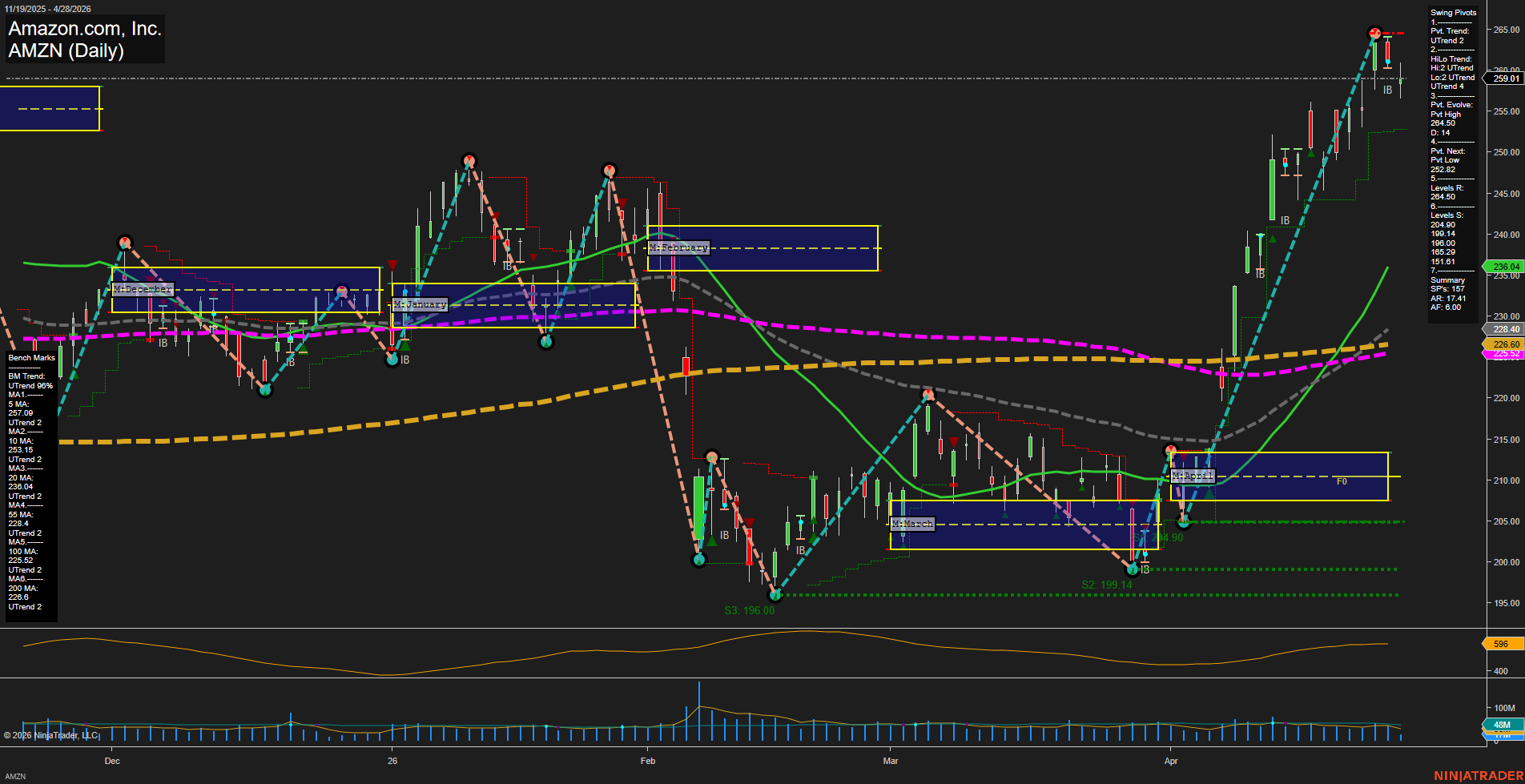Click the green 236.04 moving average price tag
Viewport: 1525px width, 784px height.
tap(1505, 267)
